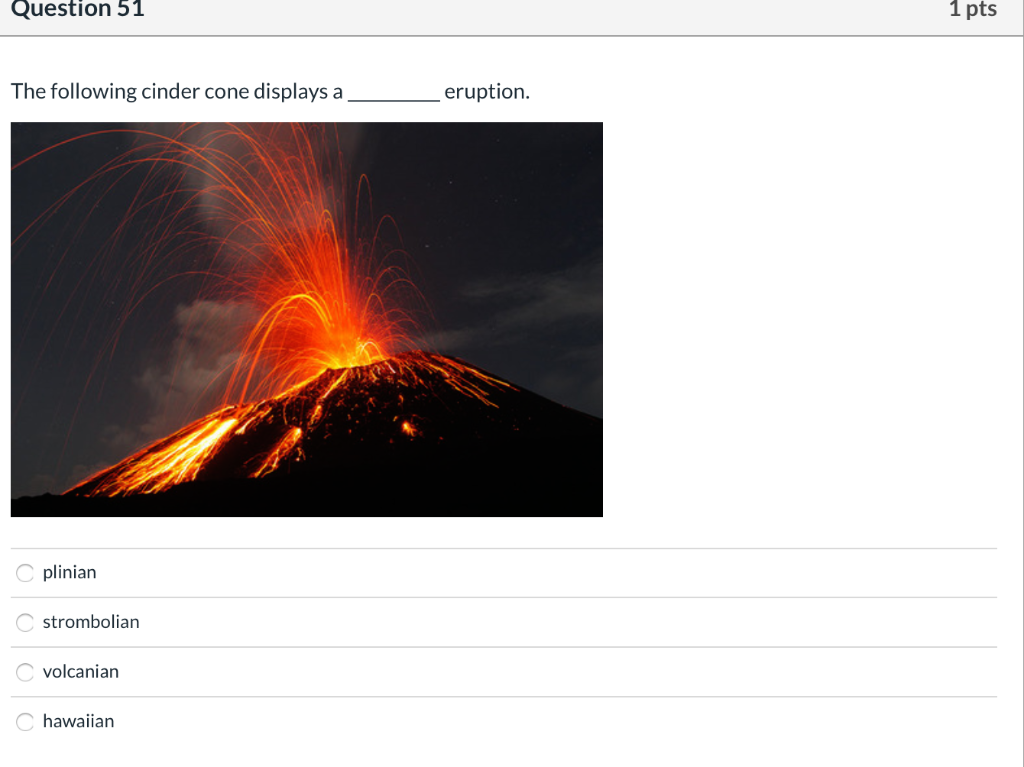The width and height of the screenshot is (1024, 767).
Task: Select the hawaiian radio button
Action: tap(24, 721)
